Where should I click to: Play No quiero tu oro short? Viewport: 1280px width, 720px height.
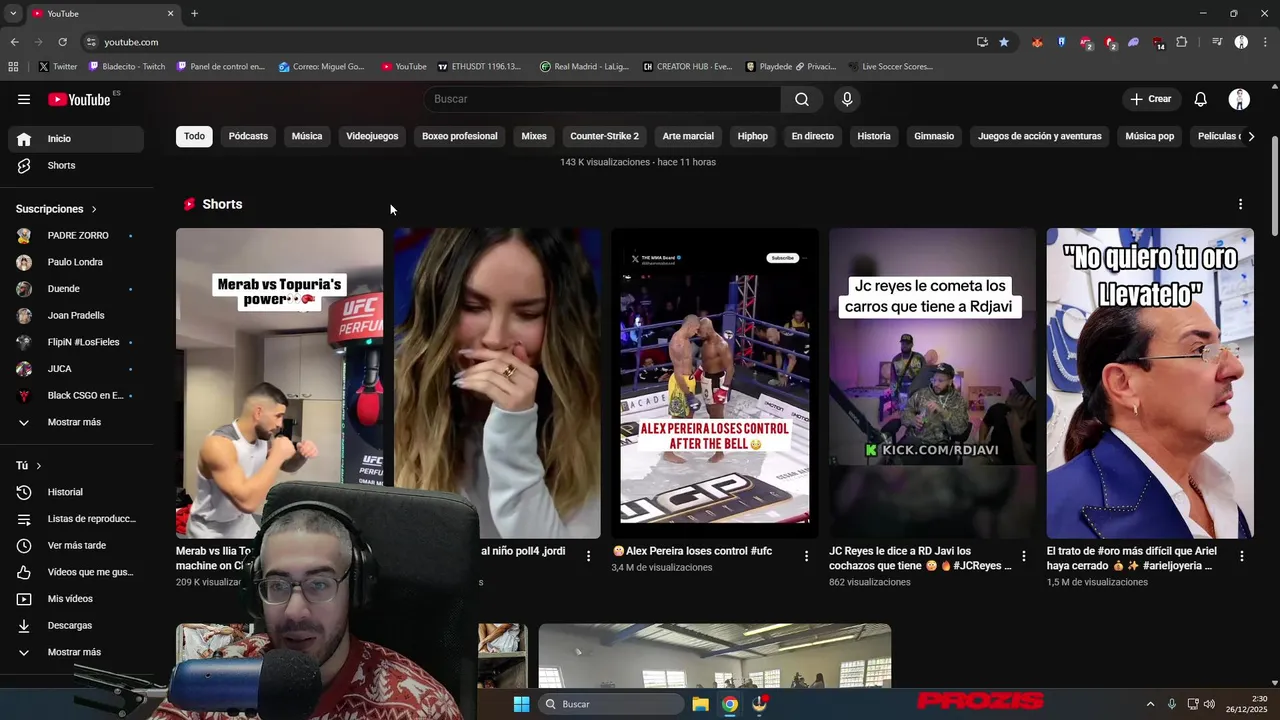point(1150,383)
